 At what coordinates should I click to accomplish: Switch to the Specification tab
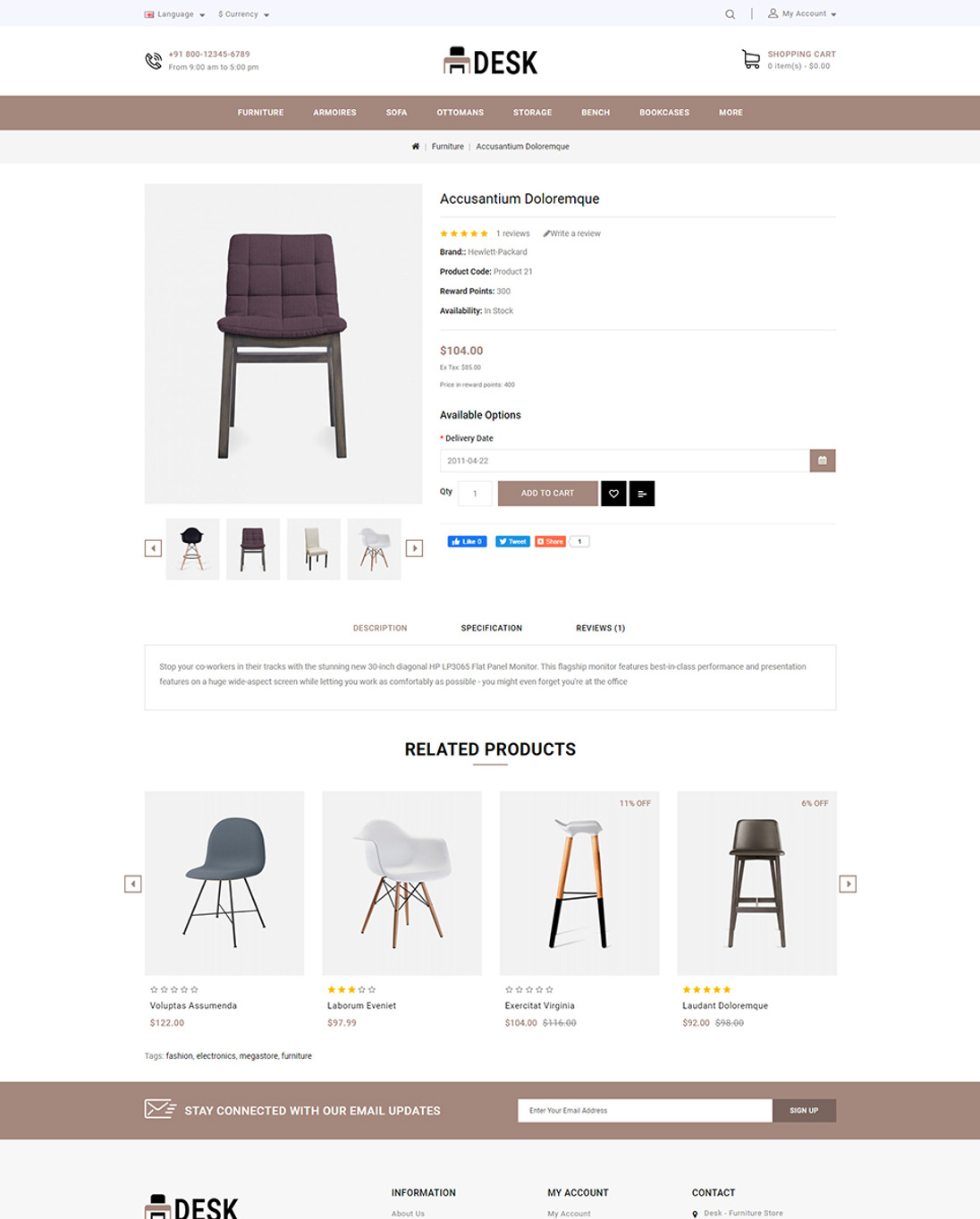(x=492, y=628)
